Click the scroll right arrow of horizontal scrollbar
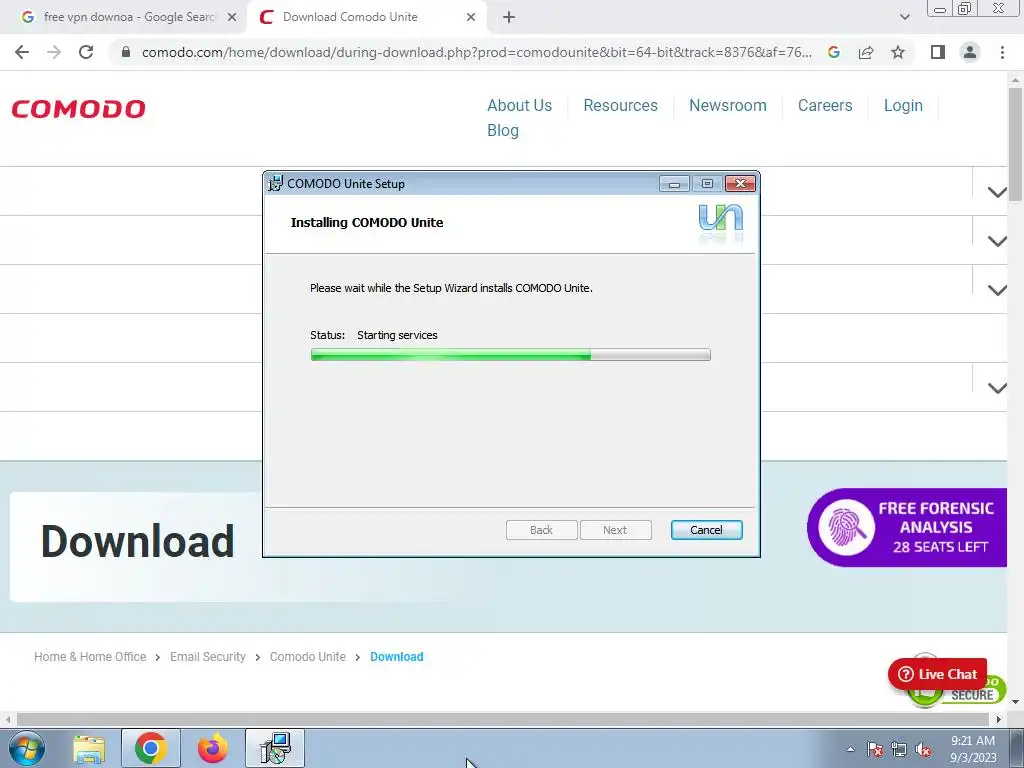The height and width of the screenshot is (768, 1024). (999, 719)
